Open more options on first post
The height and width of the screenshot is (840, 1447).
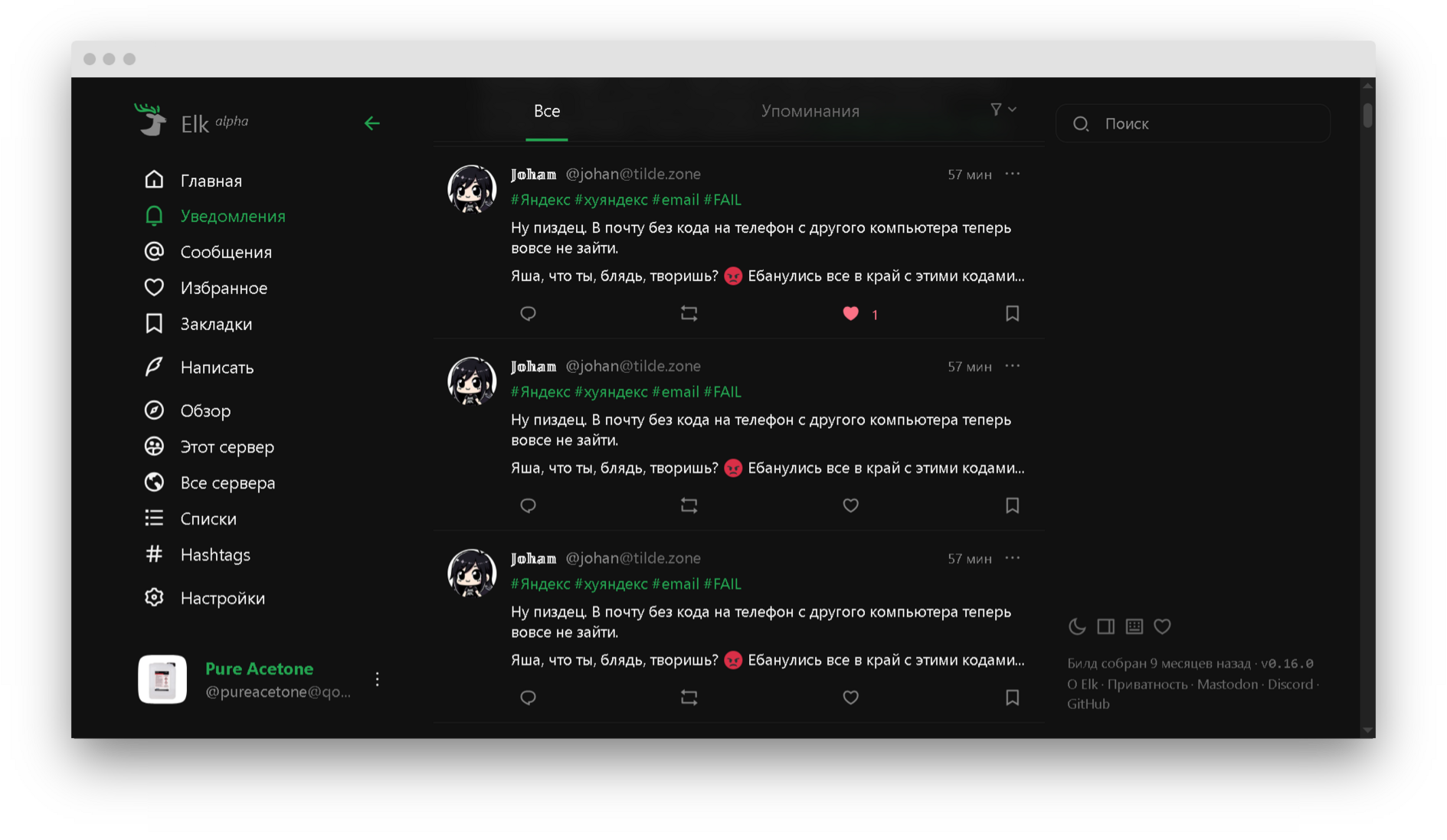(x=1012, y=175)
